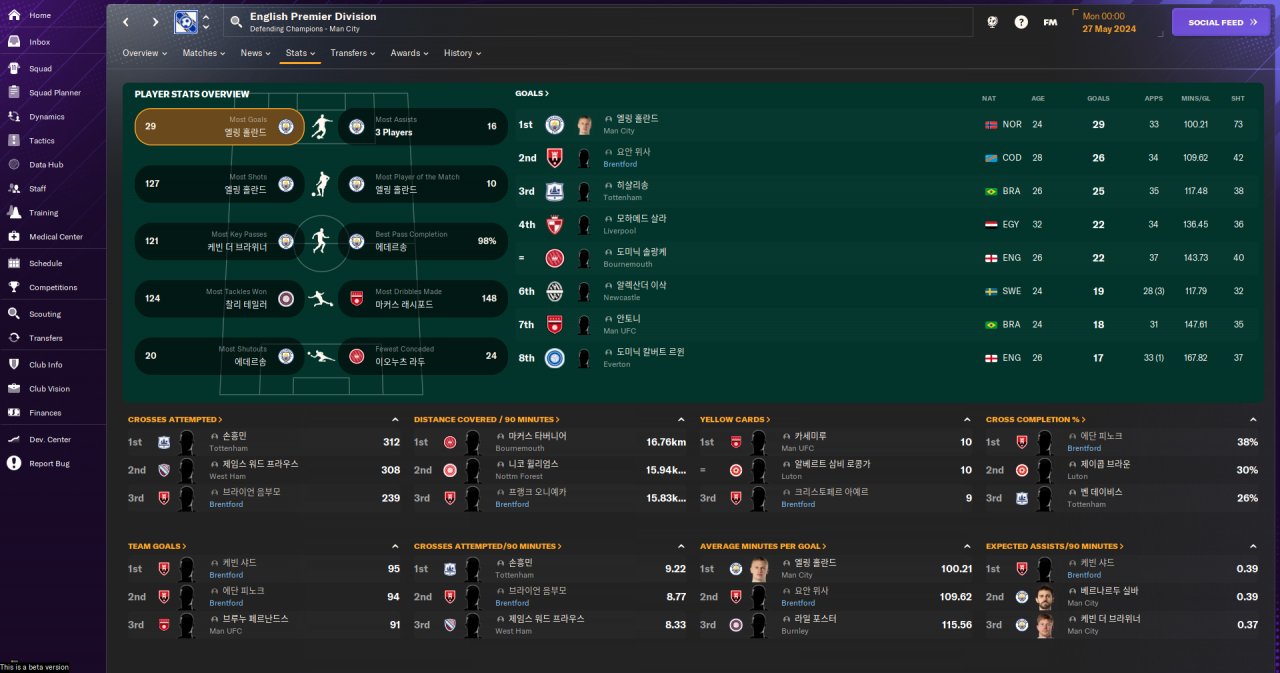The width and height of the screenshot is (1280, 673).
Task: Click the English Premier Division search field
Action: 598,22
